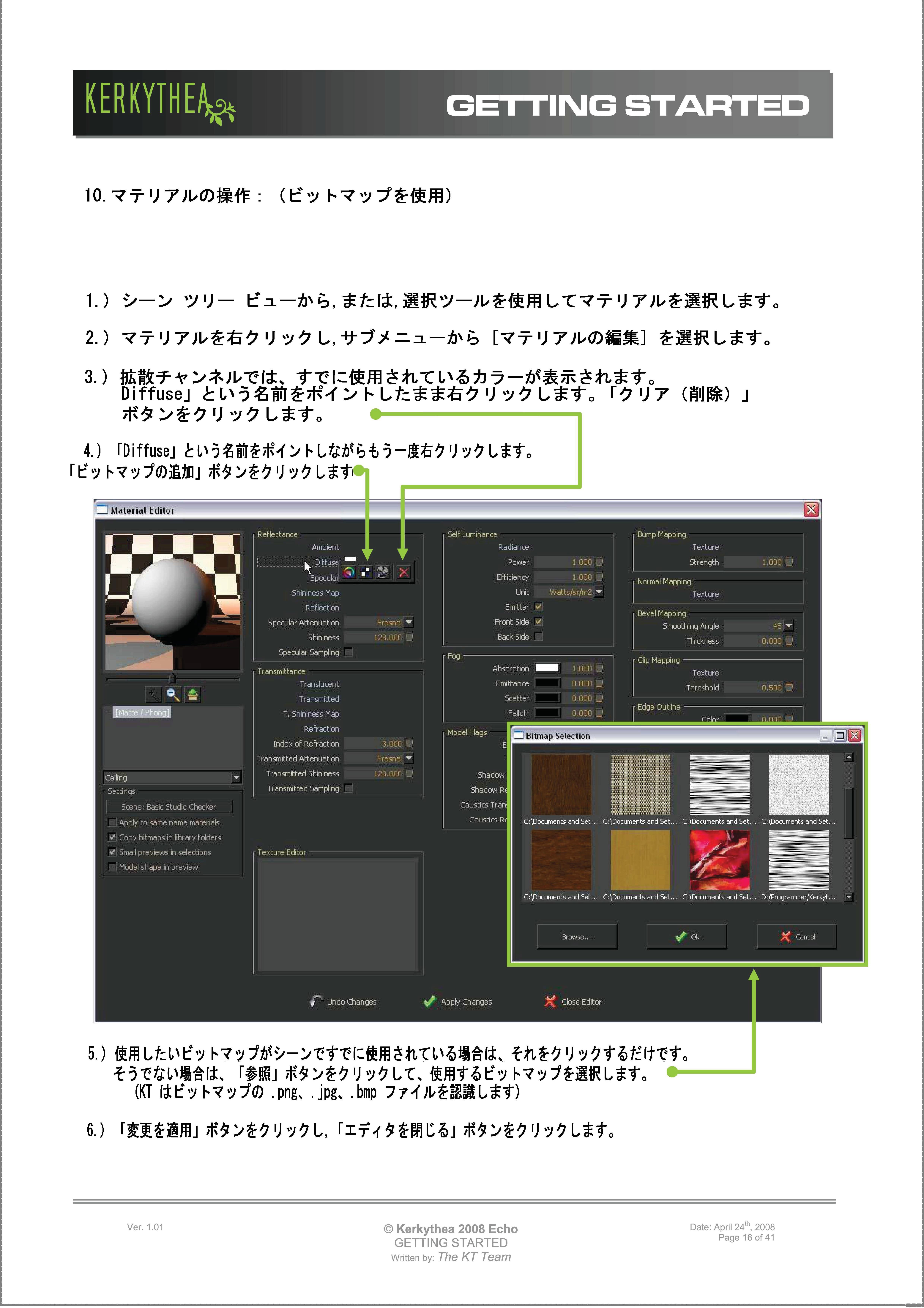The width and height of the screenshot is (924, 1308).
Task: Check Apply to same name materials
Action: (112, 822)
